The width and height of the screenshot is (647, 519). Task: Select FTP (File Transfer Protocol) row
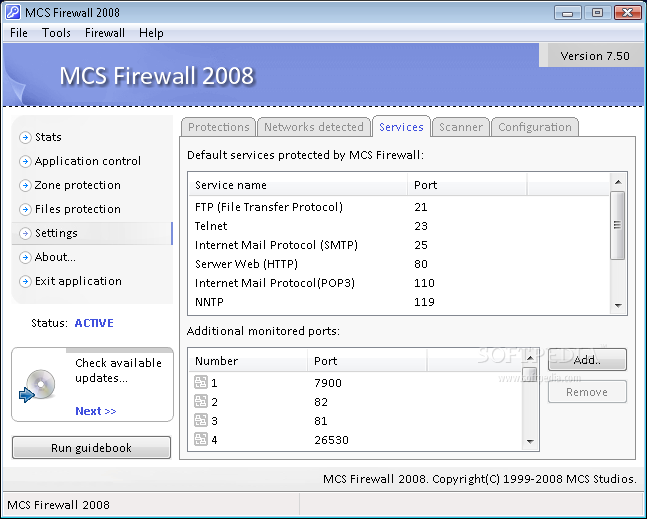pos(399,207)
